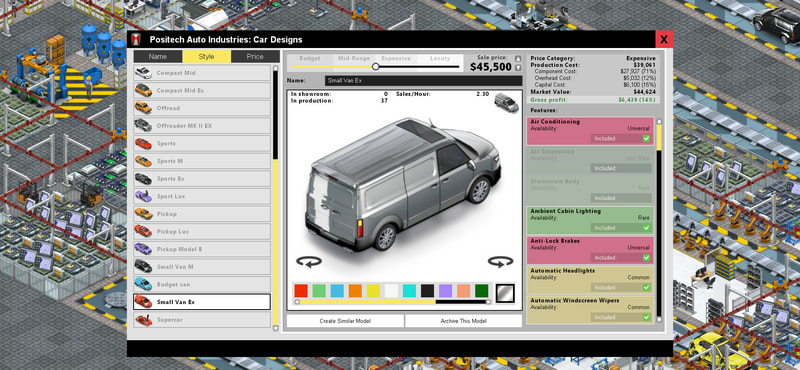Click the small van thumbnail beside Sales/Hour

(506, 103)
